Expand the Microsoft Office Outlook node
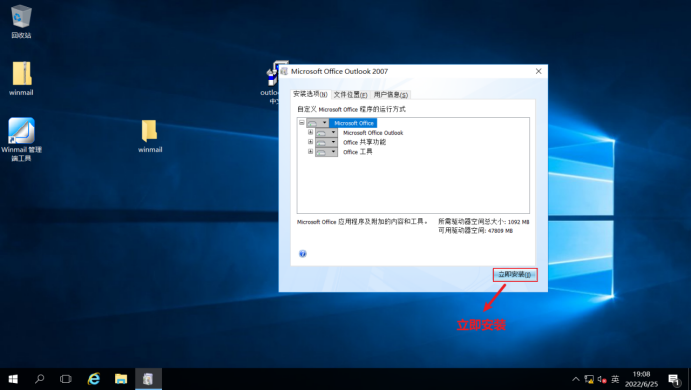The height and width of the screenshot is (390, 691). click(310, 132)
